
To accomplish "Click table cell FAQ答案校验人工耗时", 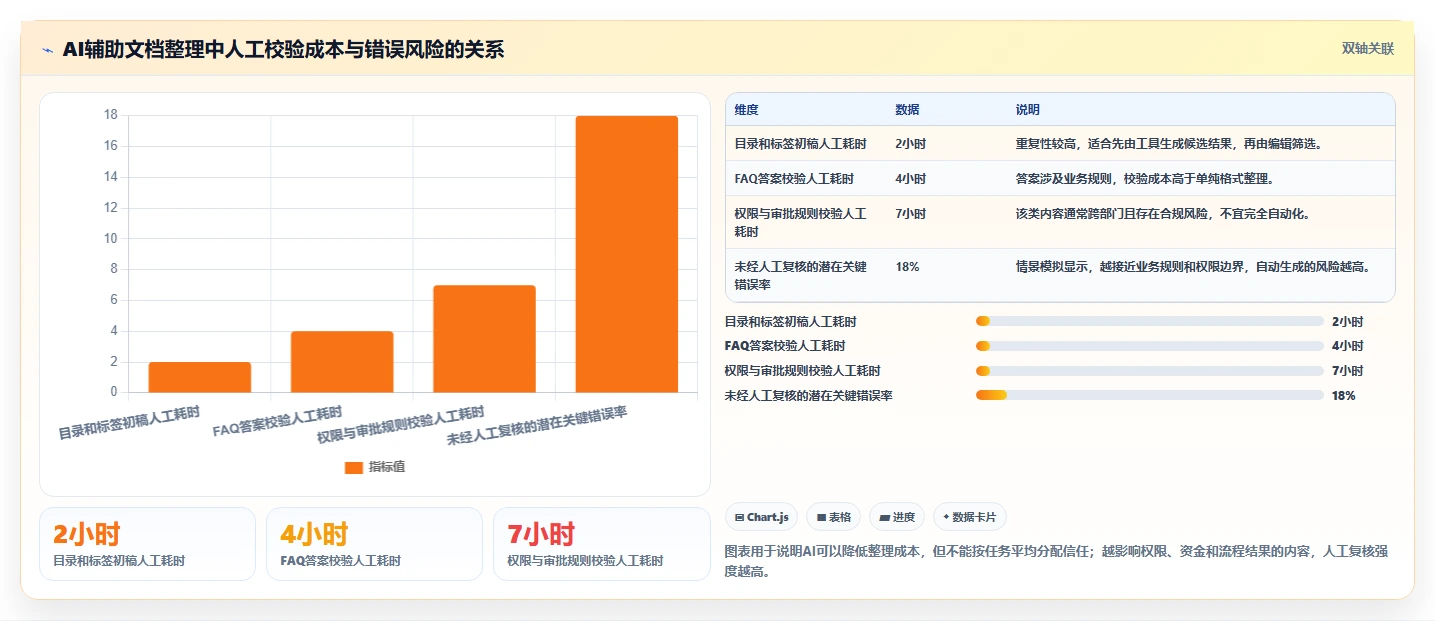I will [794, 179].
